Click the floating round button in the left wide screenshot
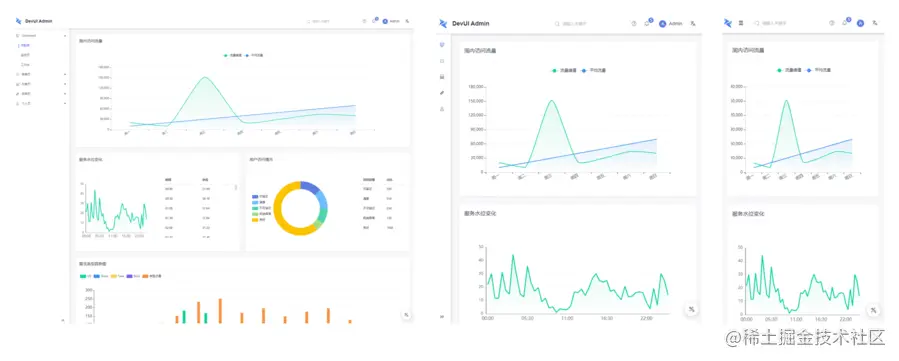The image size is (899, 361). pyautogui.click(x=406, y=315)
